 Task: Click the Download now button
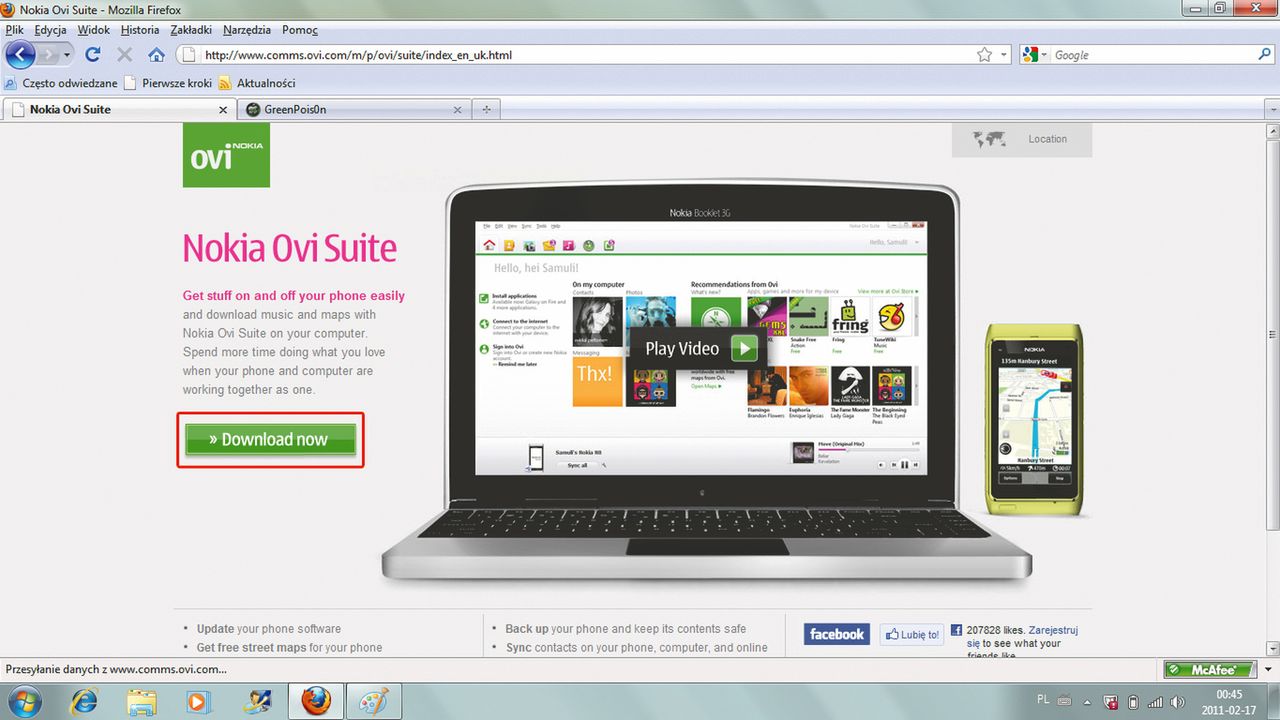tap(270, 439)
